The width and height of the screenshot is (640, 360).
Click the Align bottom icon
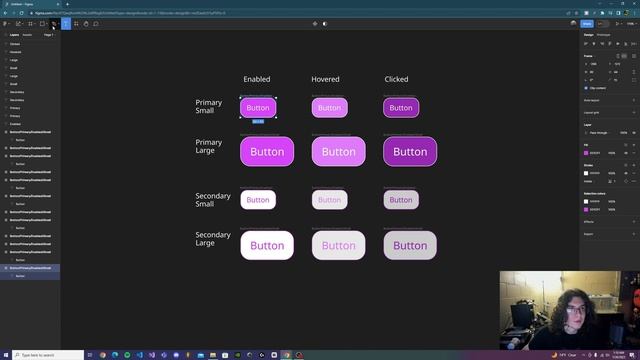tap(625, 44)
